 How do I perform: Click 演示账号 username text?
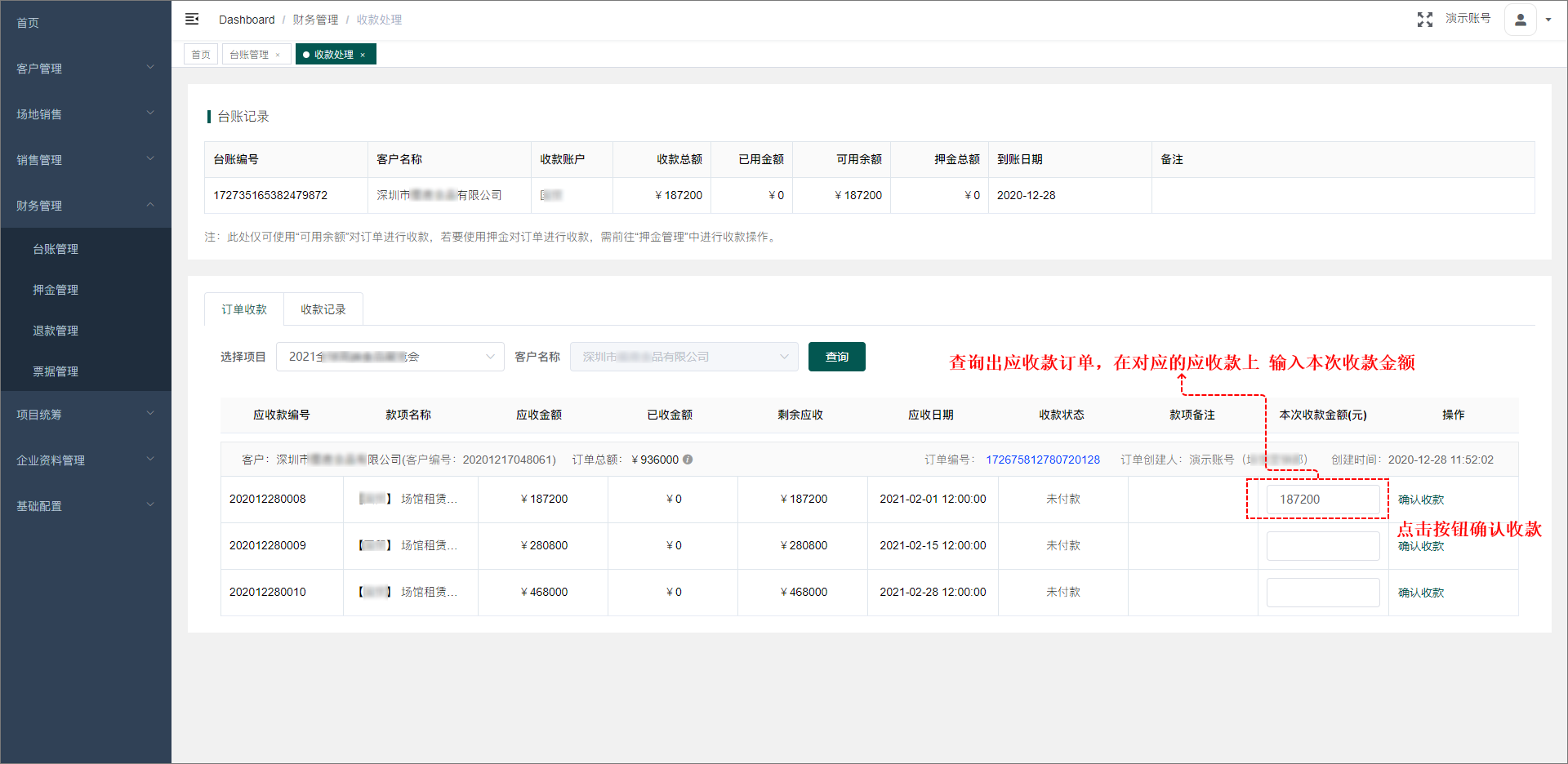(x=1468, y=18)
